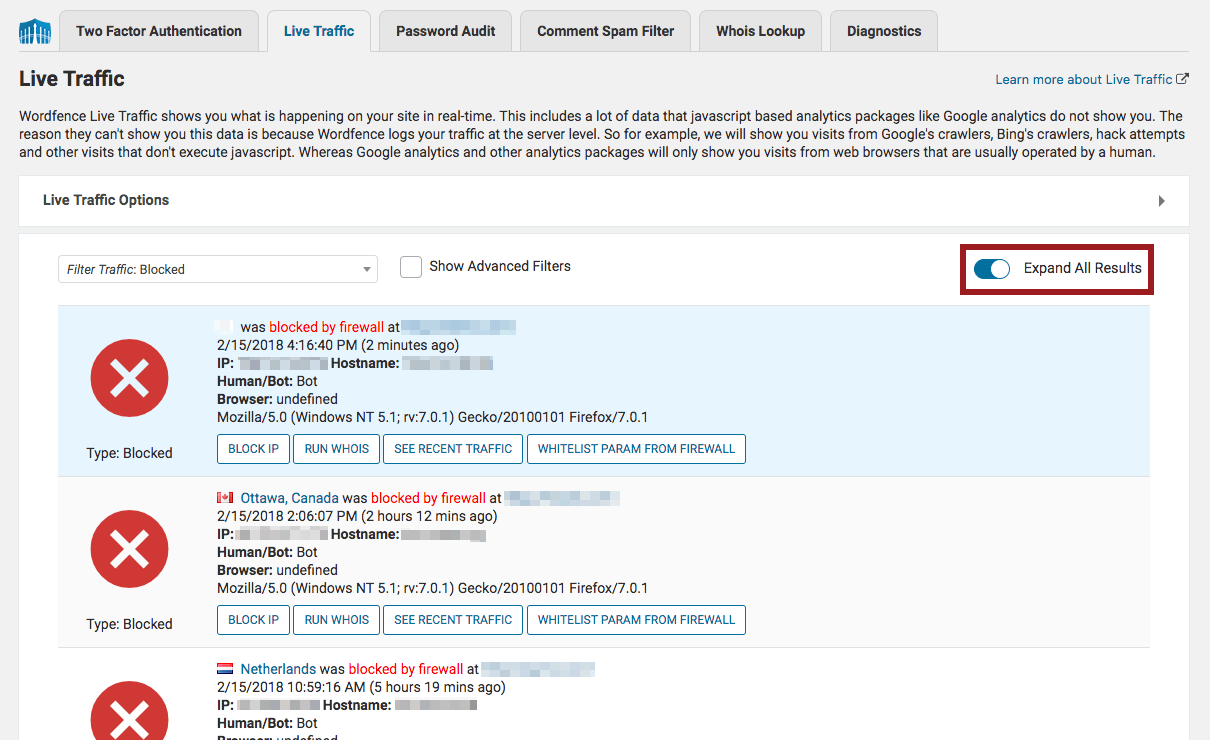The image size is (1210, 740).
Task: Click the Netherlands flag icon
Action: tap(225, 669)
